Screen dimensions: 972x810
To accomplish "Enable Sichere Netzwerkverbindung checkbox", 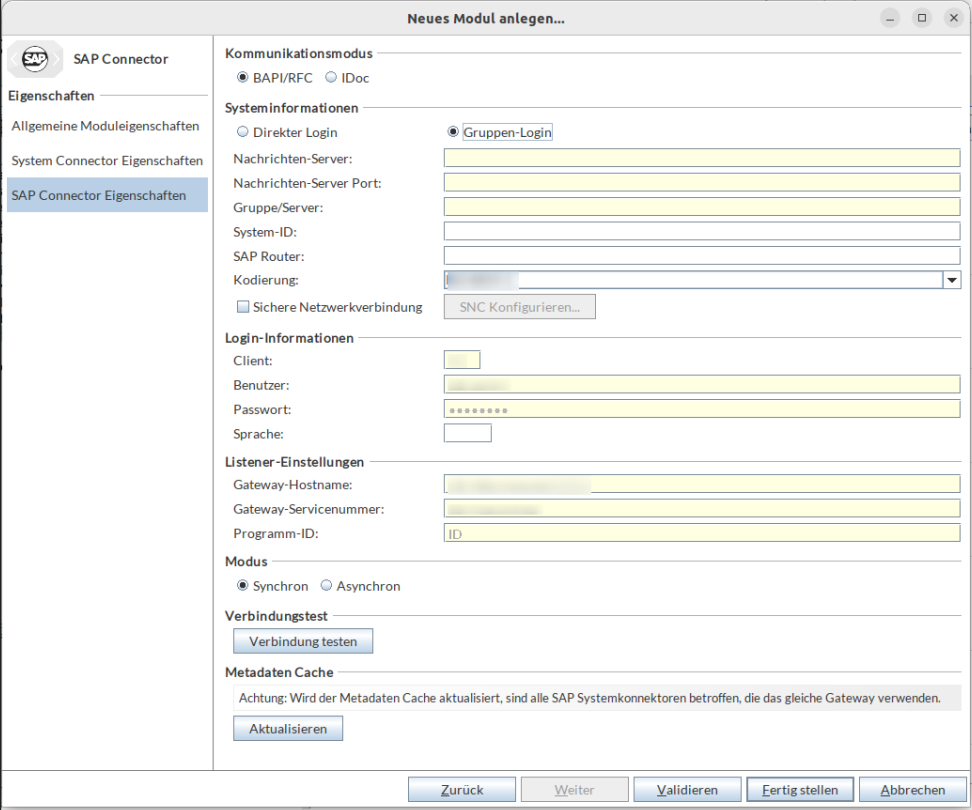I will tap(243, 307).
